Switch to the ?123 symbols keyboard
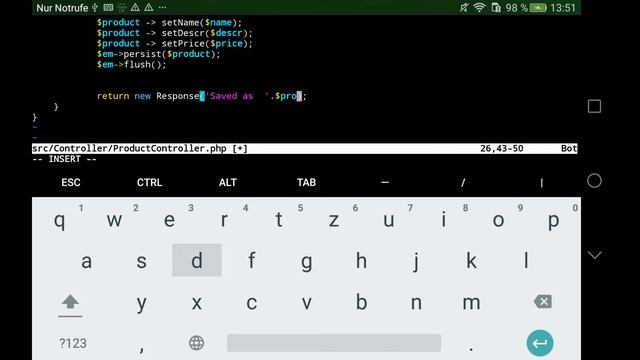The width and height of the screenshot is (640, 360). [x=73, y=343]
